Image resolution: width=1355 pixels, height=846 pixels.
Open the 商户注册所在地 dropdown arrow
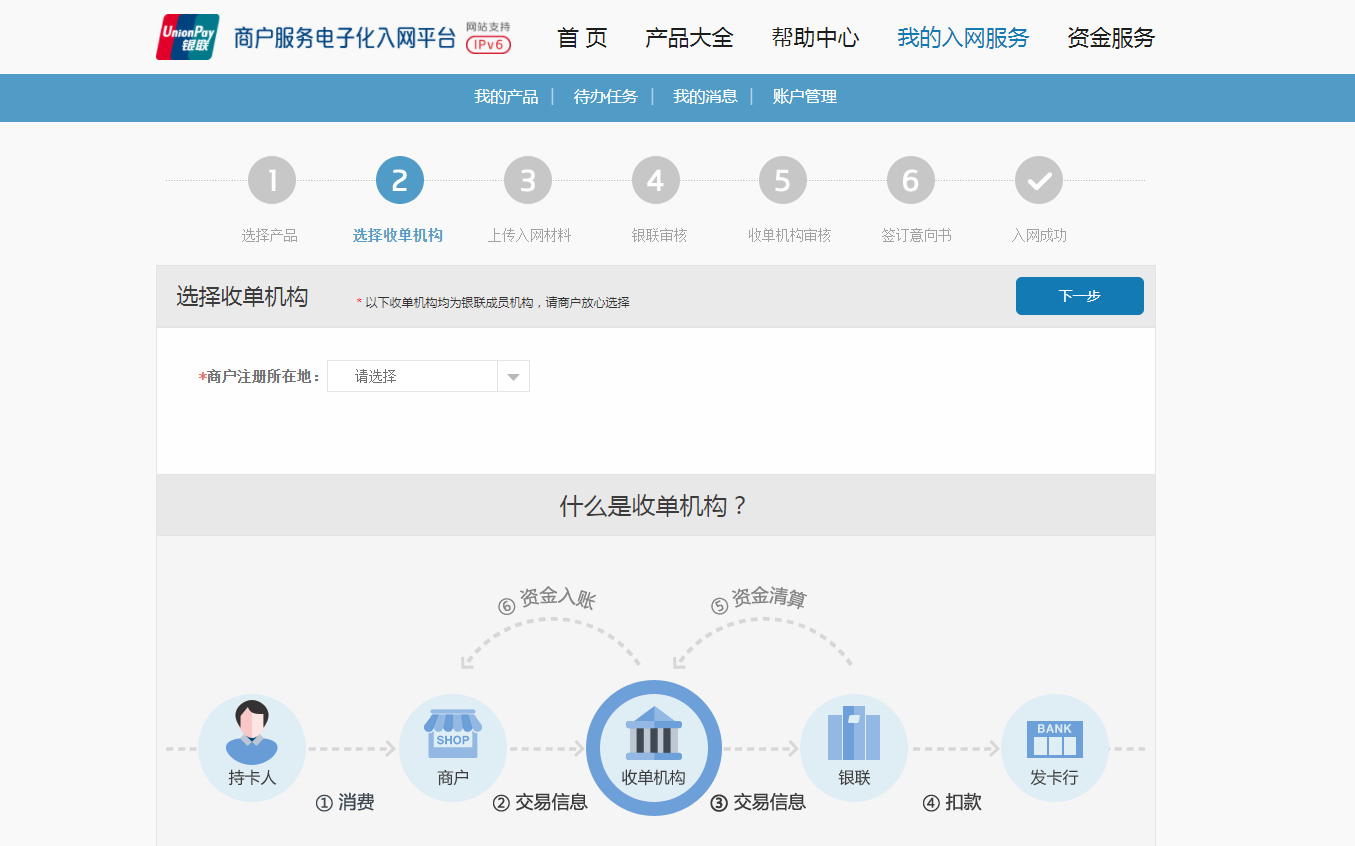point(513,376)
